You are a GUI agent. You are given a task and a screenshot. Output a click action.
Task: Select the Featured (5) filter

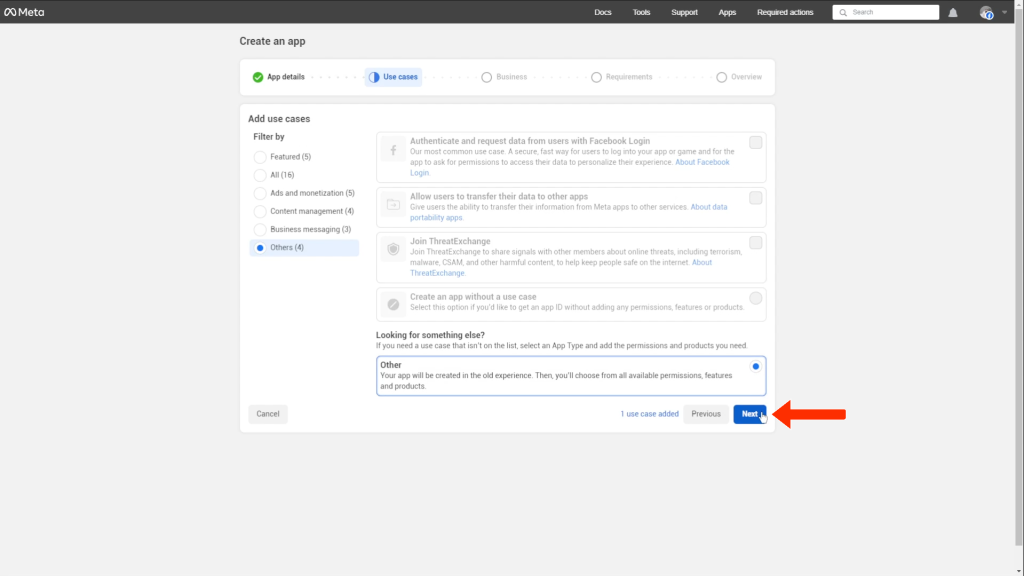pyautogui.click(x=260, y=157)
